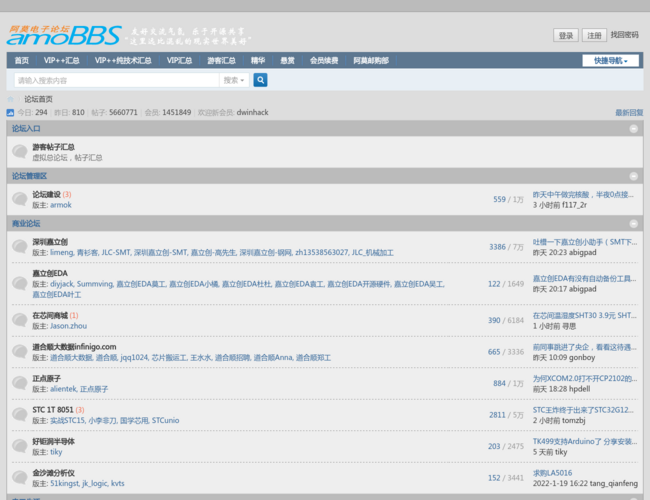
Task: Click the forum icon beside 正点原子
Action: (x=20, y=384)
